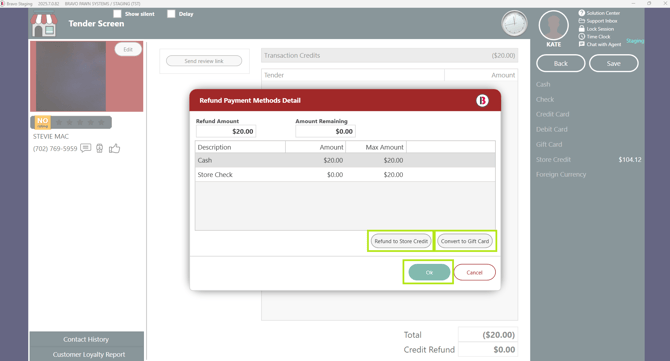Click the Transaction Credits row
The height and width of the screenshot is (361, 670).
tap(389, 56)
